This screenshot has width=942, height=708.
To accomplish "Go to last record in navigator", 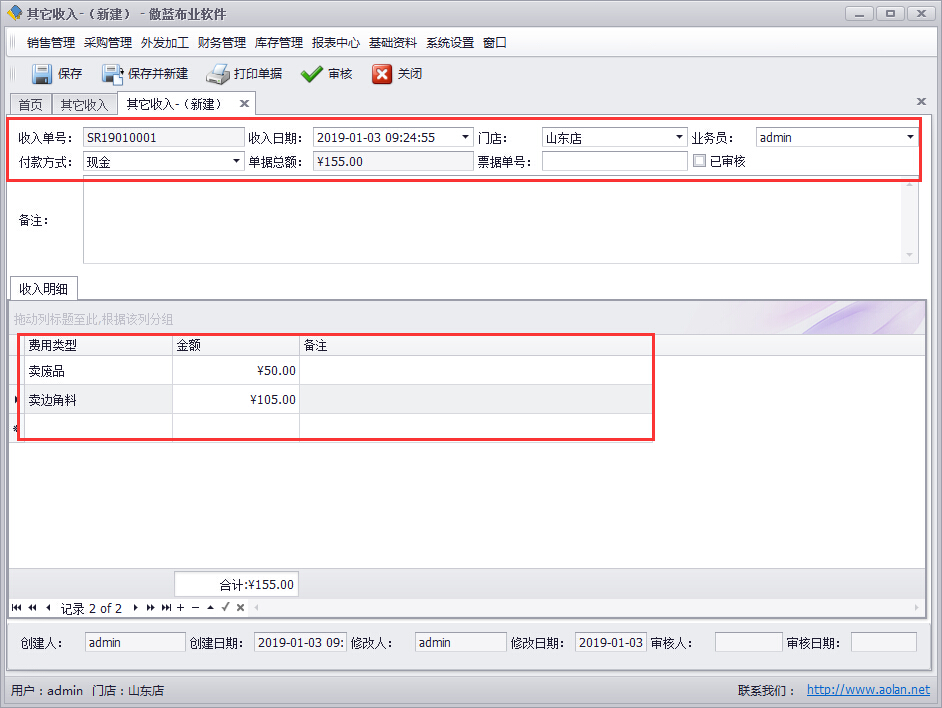I will (x=166, y=608).
